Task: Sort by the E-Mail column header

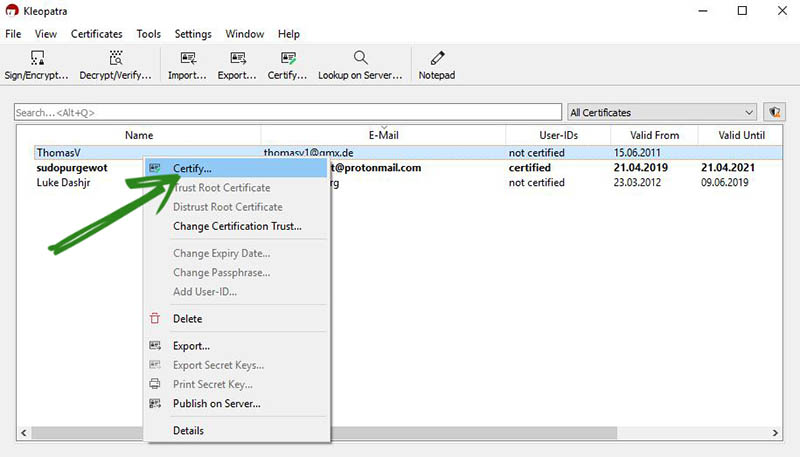Action: (x=383, y=135)
